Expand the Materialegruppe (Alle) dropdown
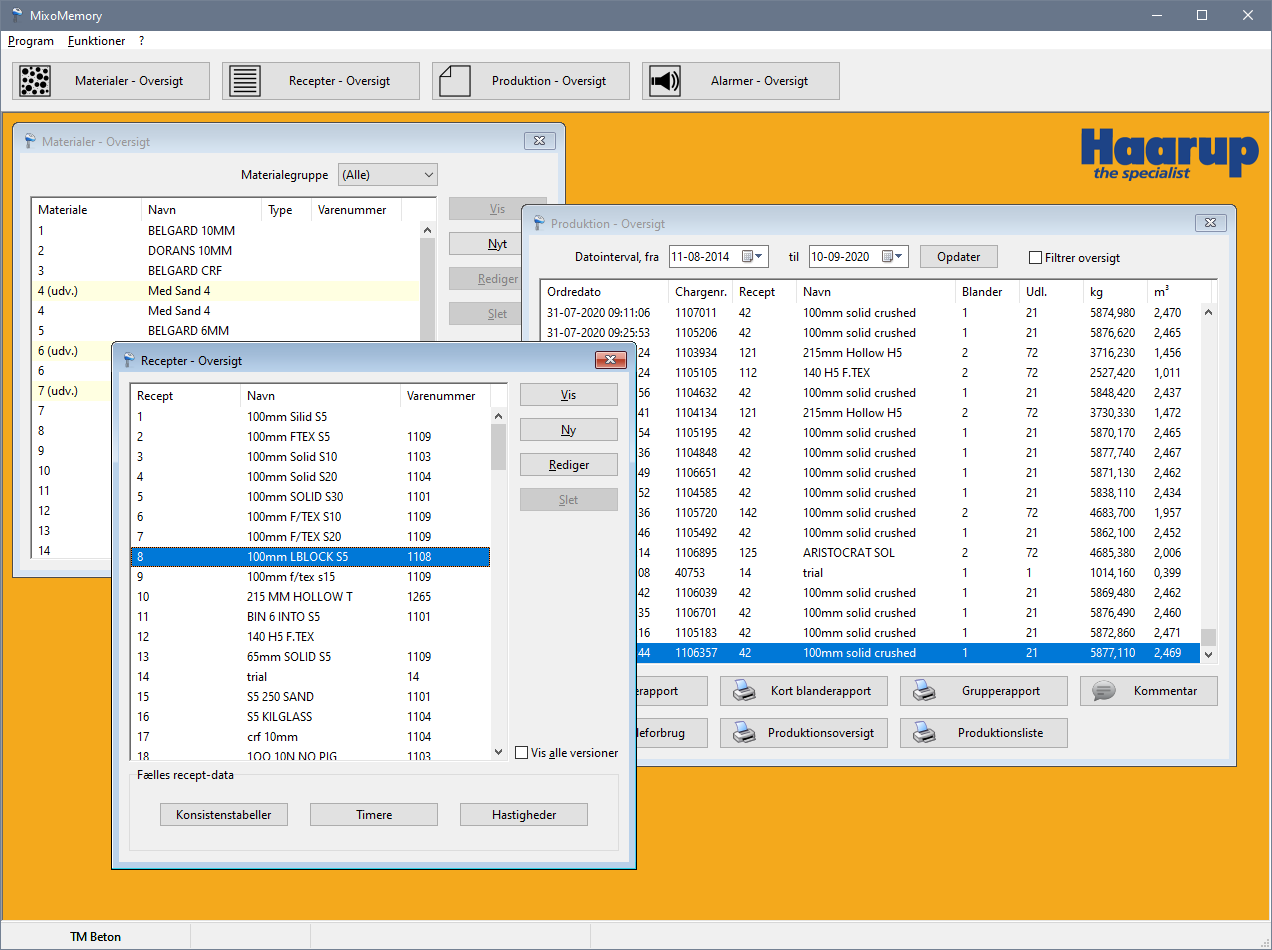This screenshot has height=950, width=1272. click(429, 175)
